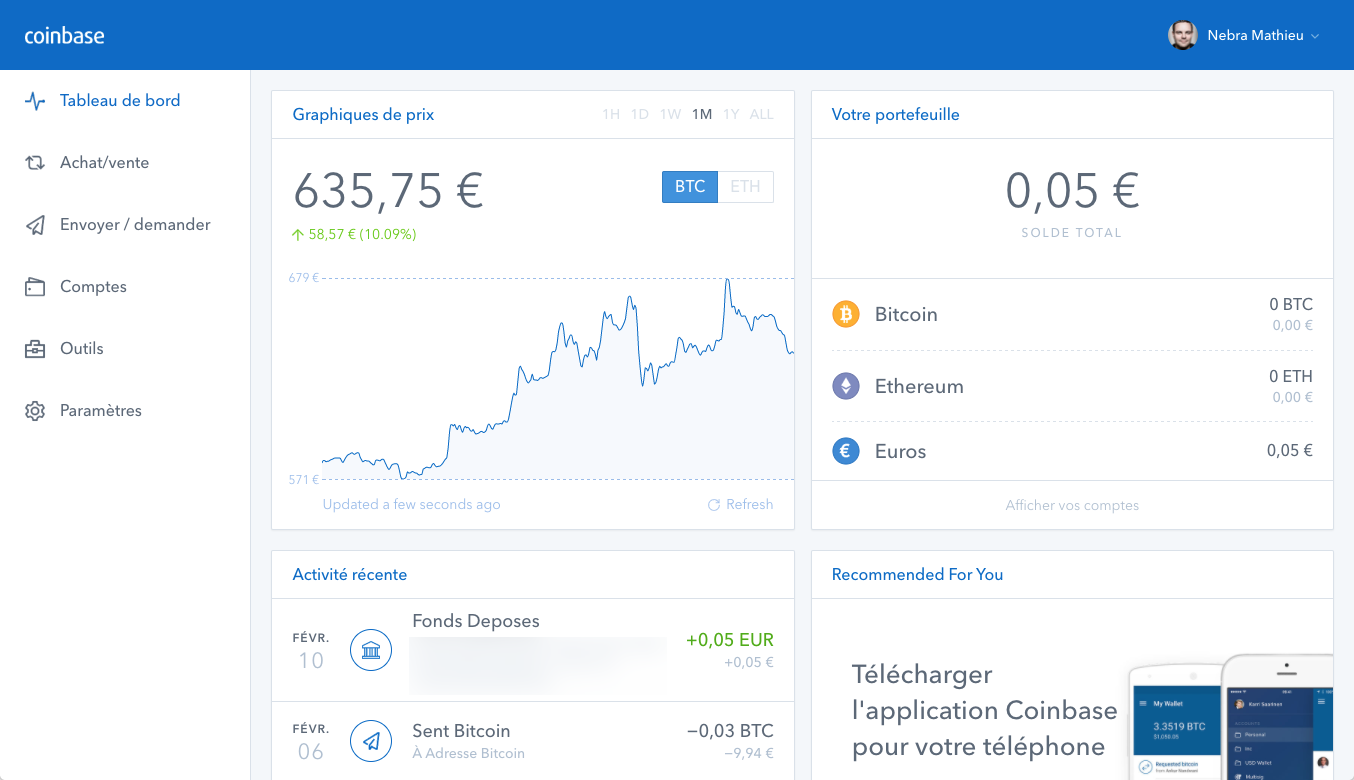Image resolution: width=1354 pixels, height=780 pixels.
Task: Click the FÉVR. 10 date label
Action: (x=310, y=651)
